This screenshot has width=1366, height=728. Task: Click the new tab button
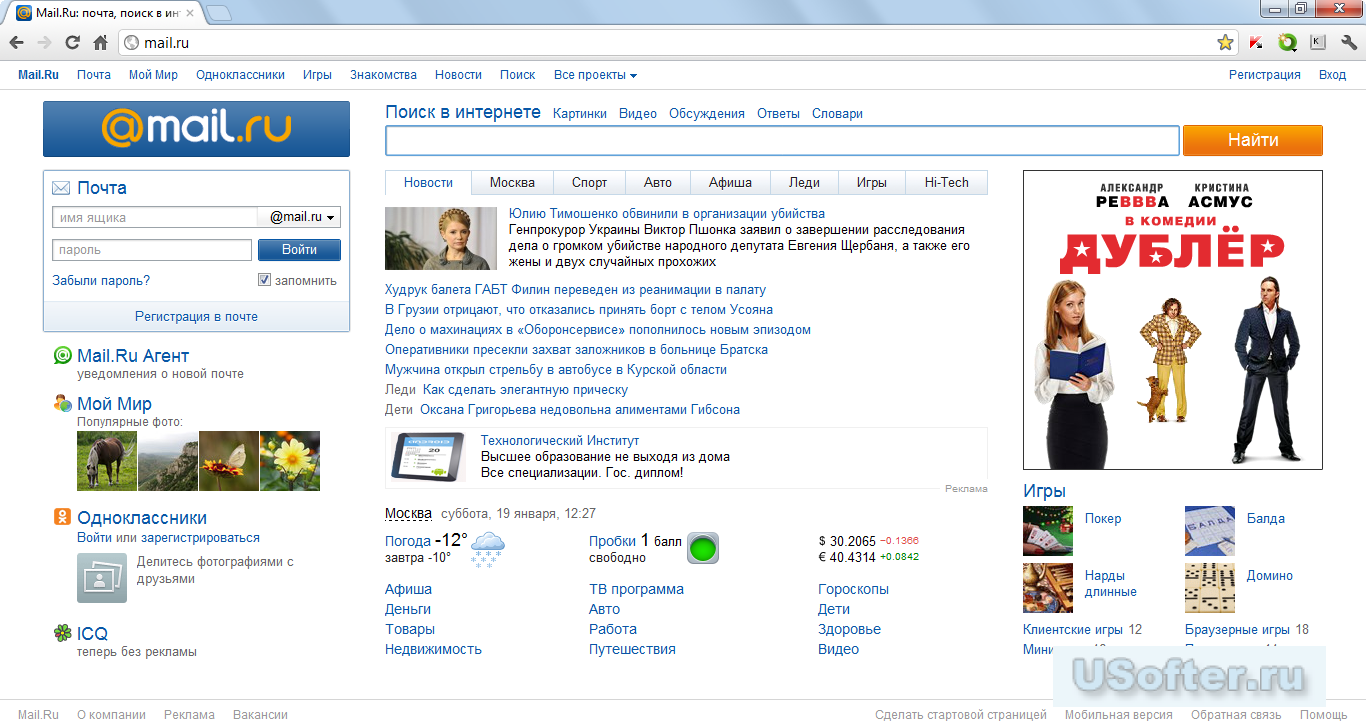click(x=218, y=13)
